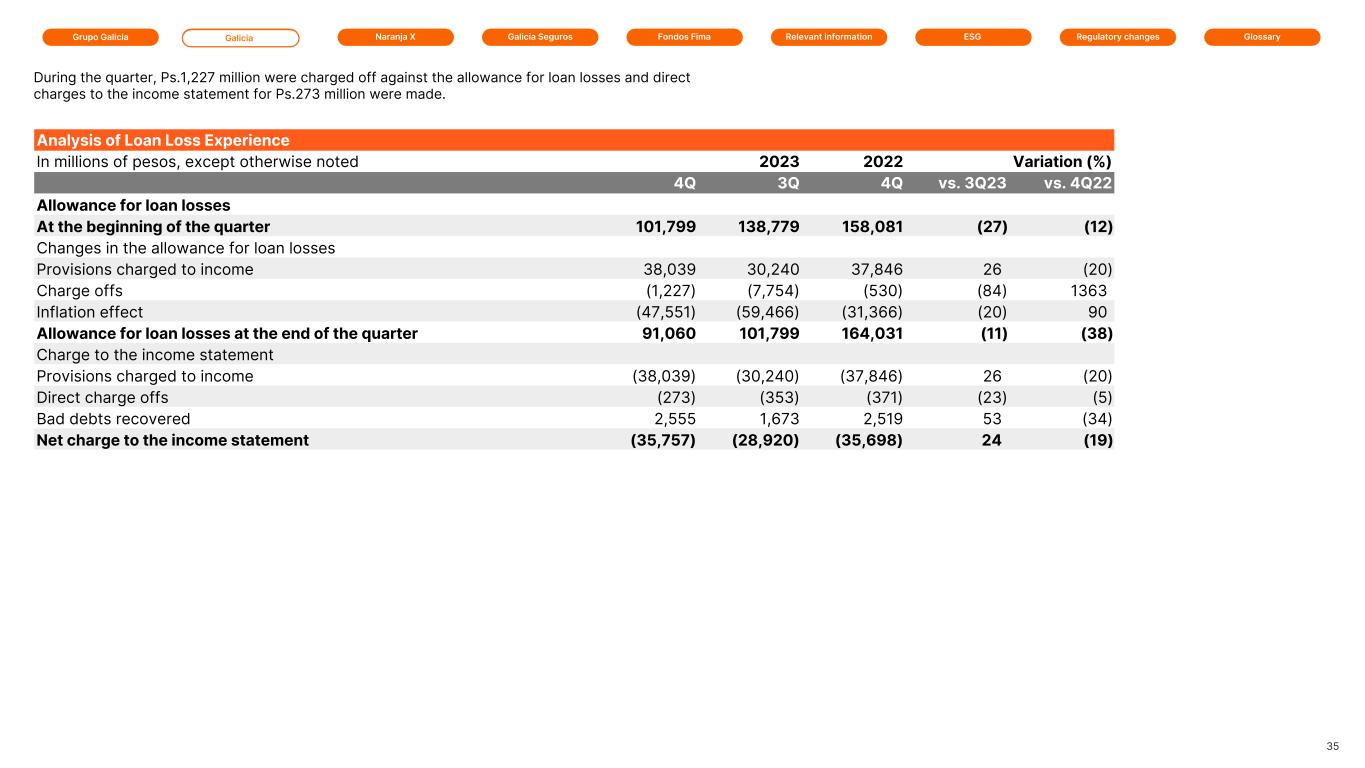Image resolution: width=1365 pixels, height=768 pixels.
Task: Open the Regulatory changes tab
Action: click(x=1117, y=37)
